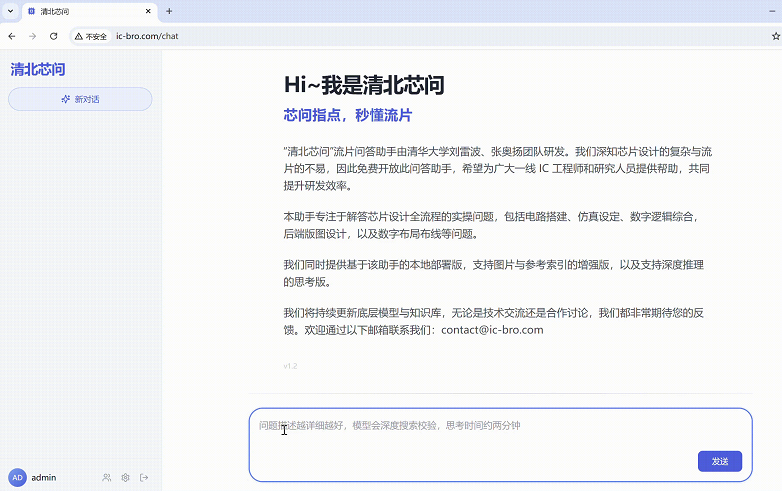Open settings gear in sidebar footer
Viewport: 782px width, 491px height.
126,478
